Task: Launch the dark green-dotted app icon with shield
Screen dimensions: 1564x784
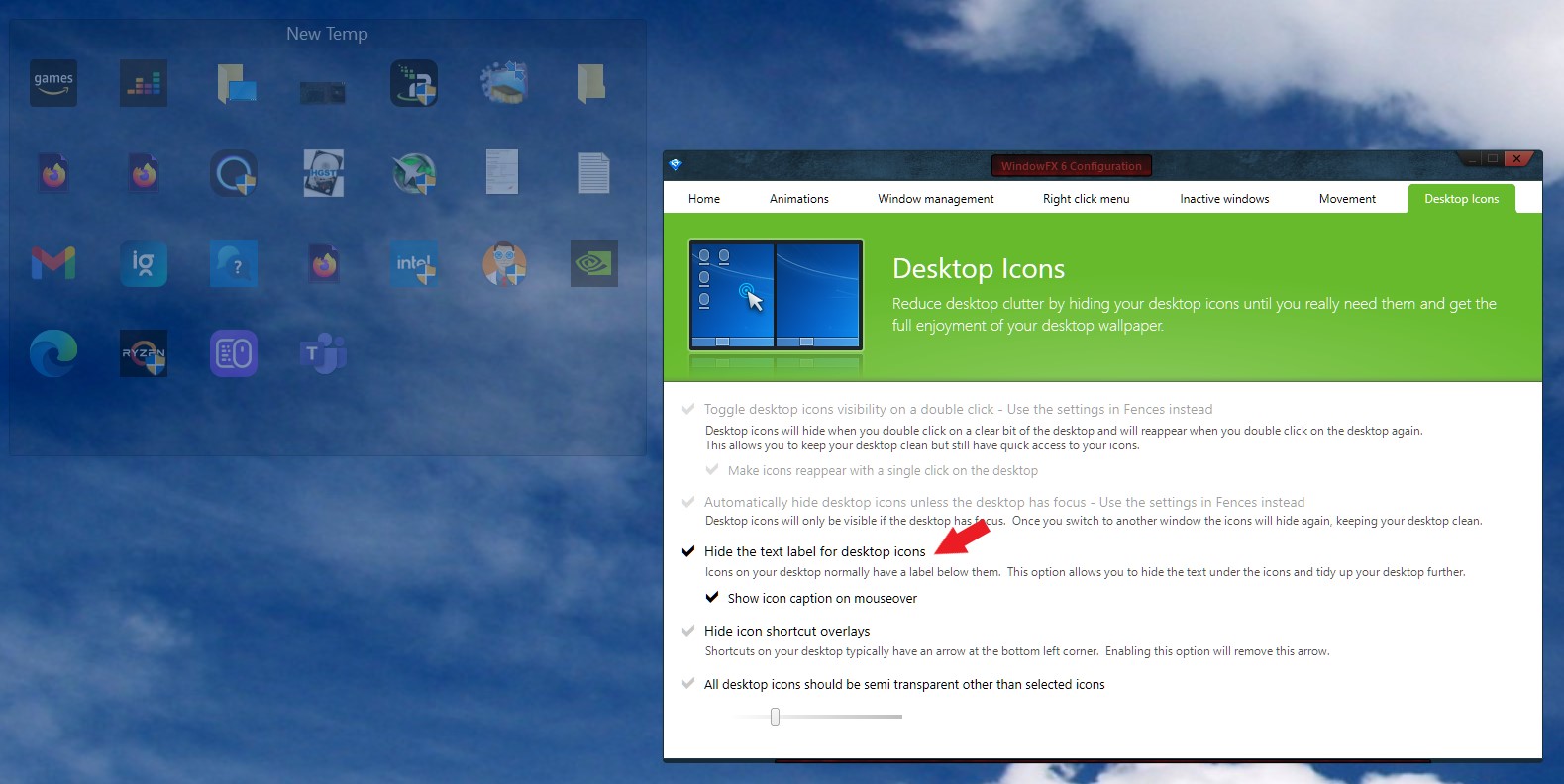Action: [x=414, y=83]
